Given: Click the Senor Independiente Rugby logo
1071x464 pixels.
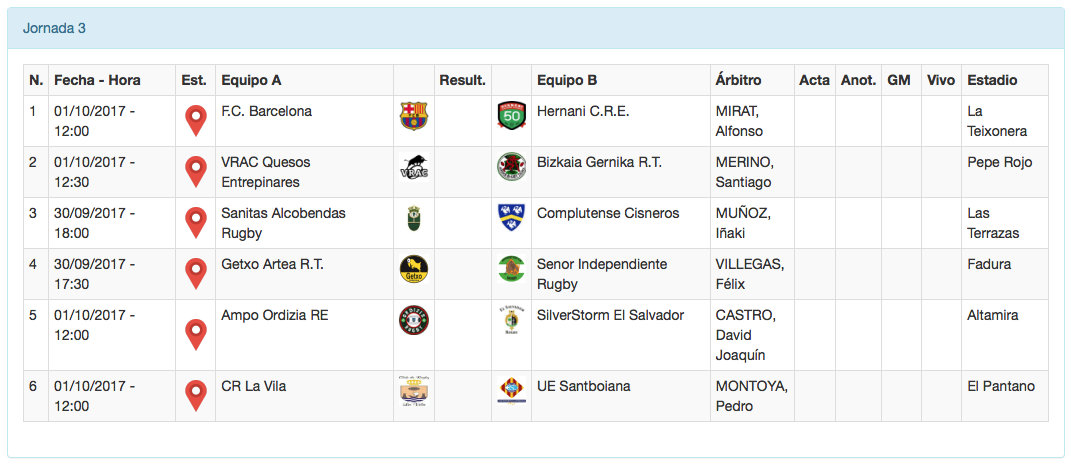Looking at the screenshot, I should point(511,269).
